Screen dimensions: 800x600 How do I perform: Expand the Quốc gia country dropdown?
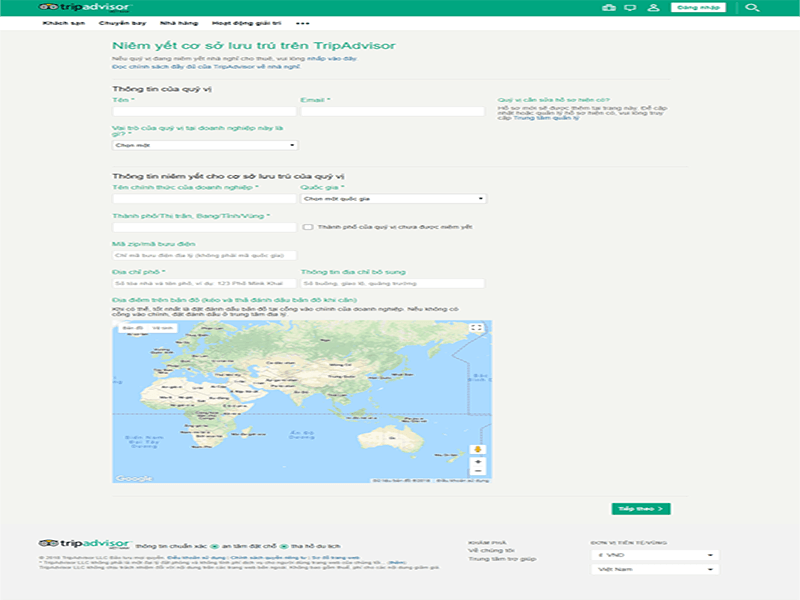point(393,199)
